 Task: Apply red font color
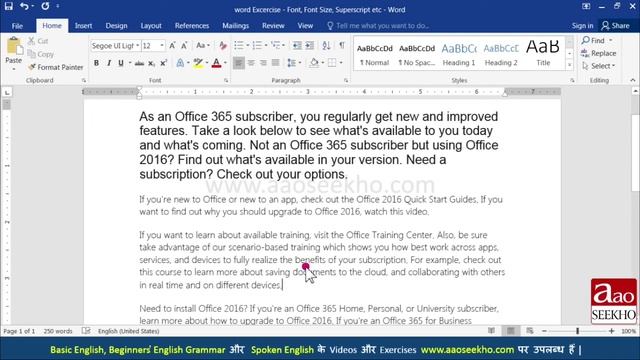216,63
